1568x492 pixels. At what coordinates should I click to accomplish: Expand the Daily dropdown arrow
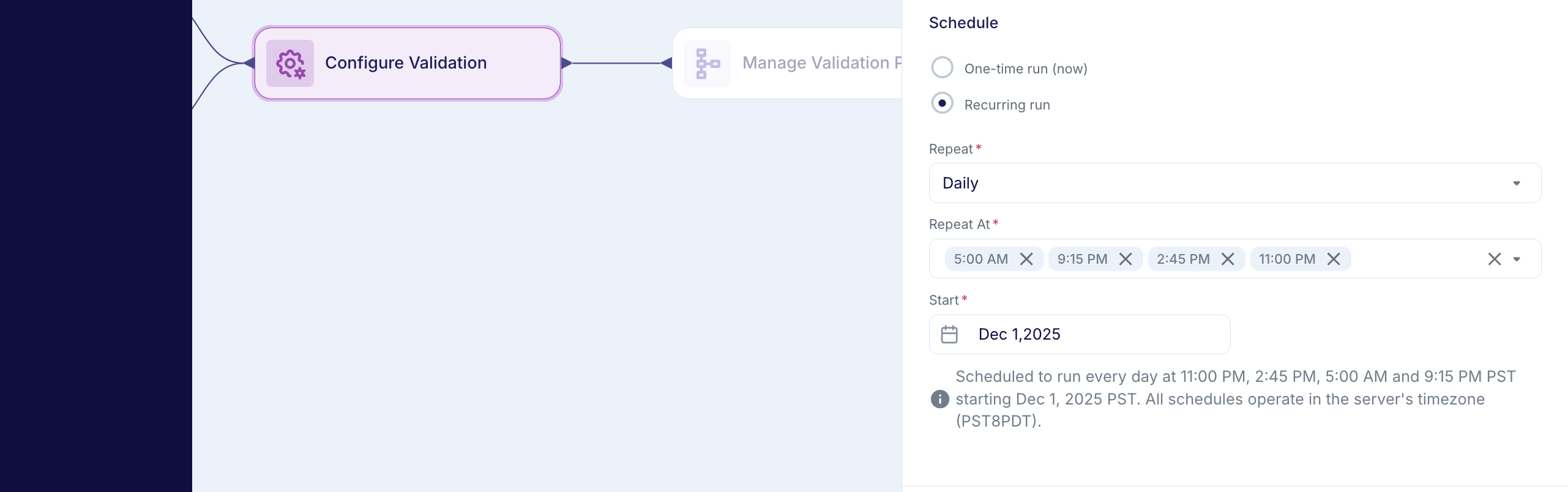point(1517,182)
